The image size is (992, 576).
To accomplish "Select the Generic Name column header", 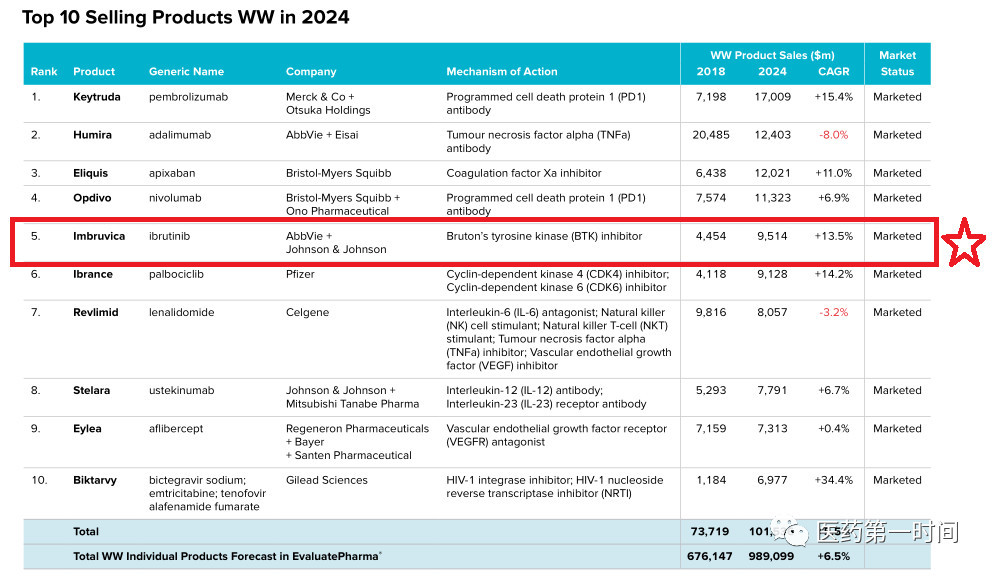I will pyautogui.click(x=186, y=72).
